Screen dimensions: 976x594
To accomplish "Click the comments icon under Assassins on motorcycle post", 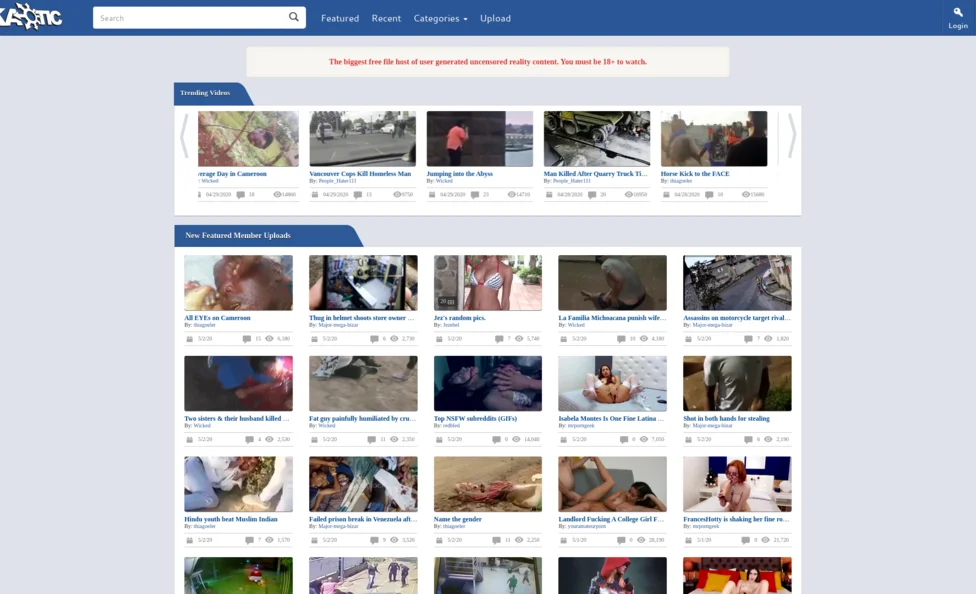I will (748, 339).
